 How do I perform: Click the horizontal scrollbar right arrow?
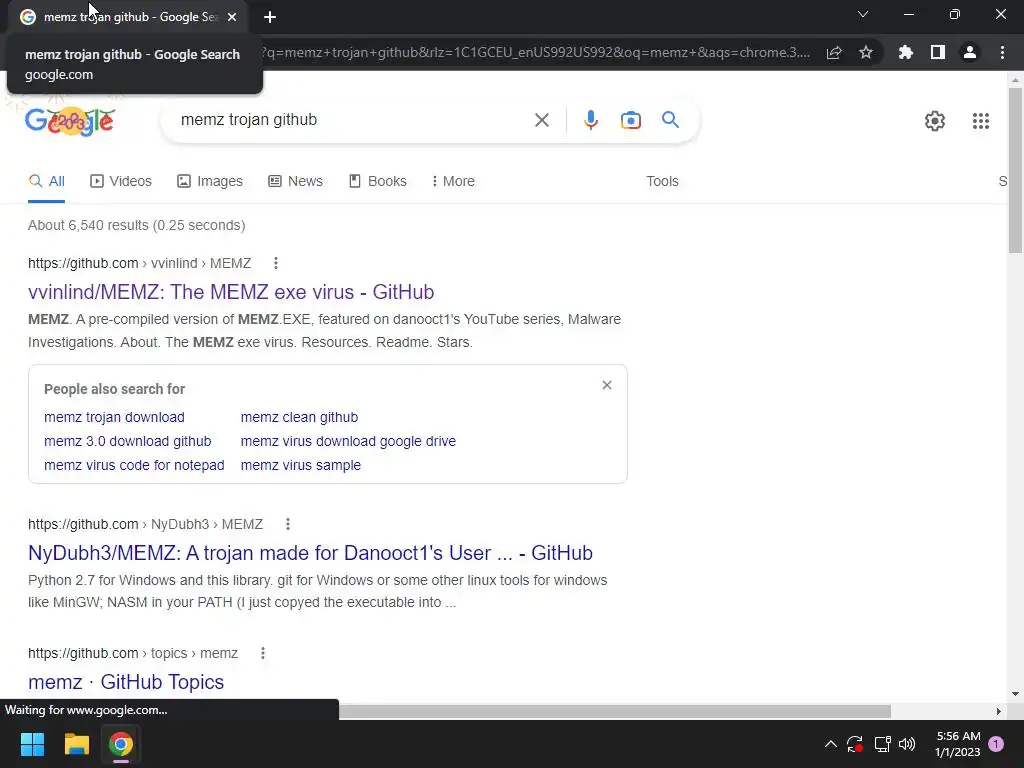(x=998, y=711)
